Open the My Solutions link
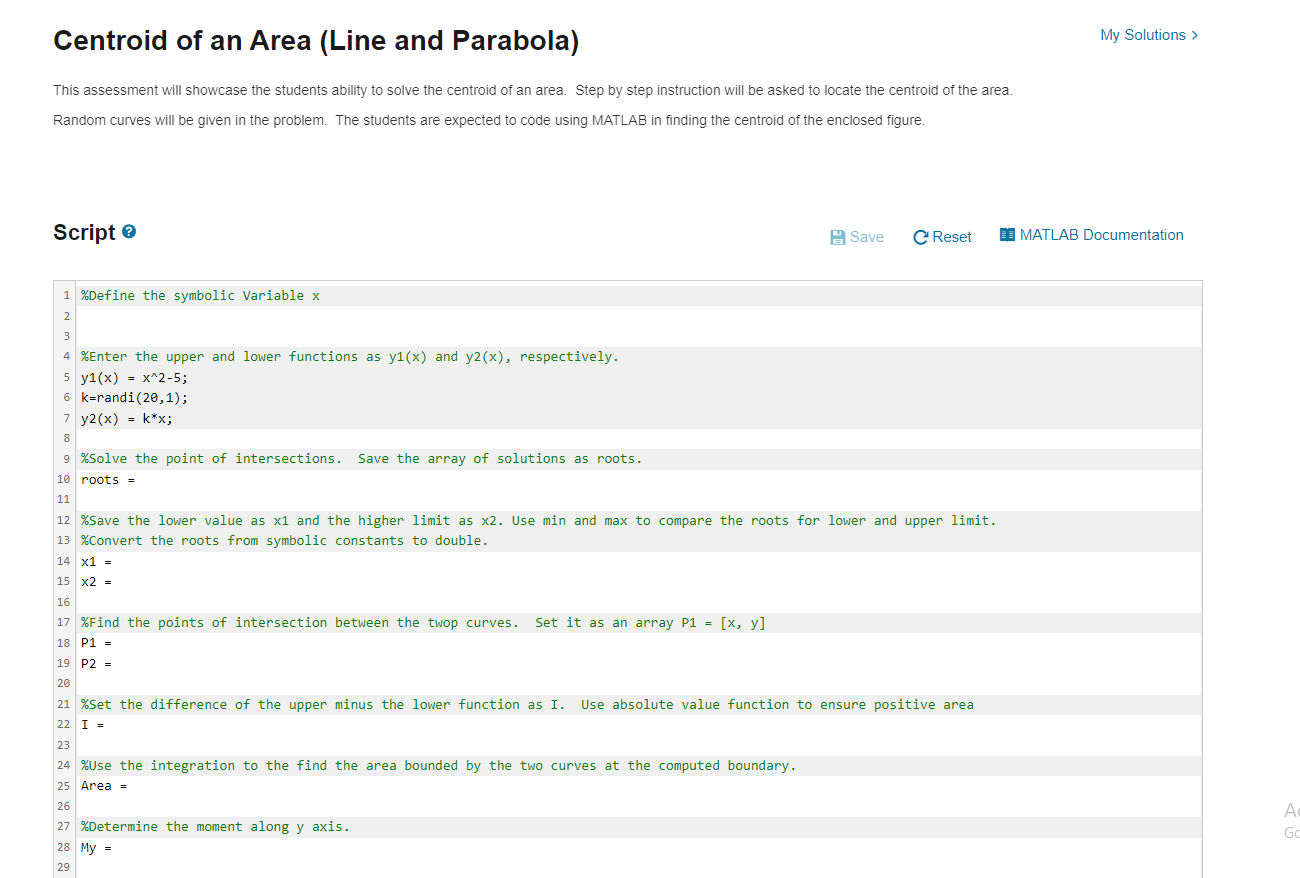Screen dimensions: 1300x878 pyautogui.click(x=1140, y=34)
